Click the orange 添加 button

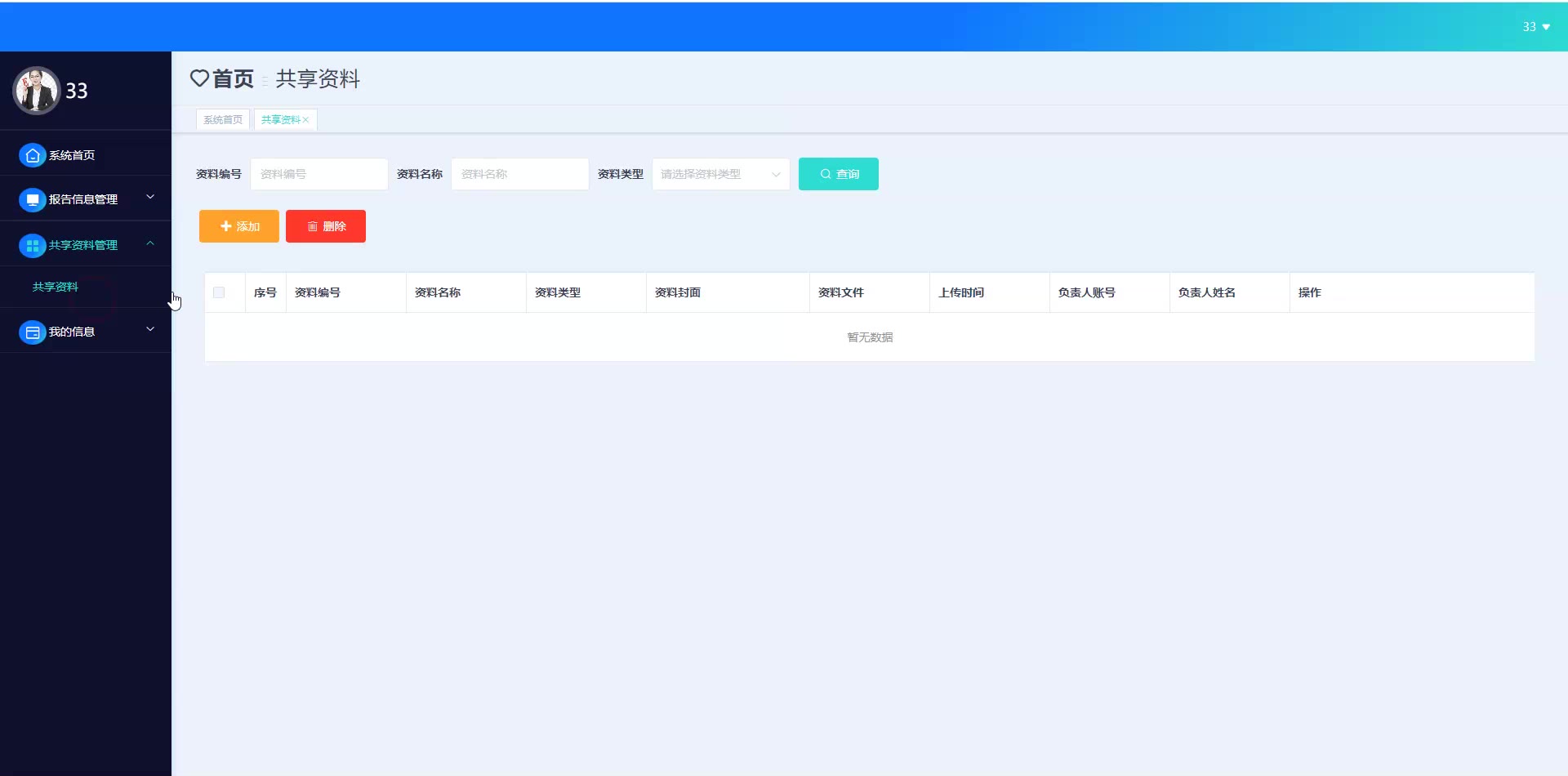(239, 226)
